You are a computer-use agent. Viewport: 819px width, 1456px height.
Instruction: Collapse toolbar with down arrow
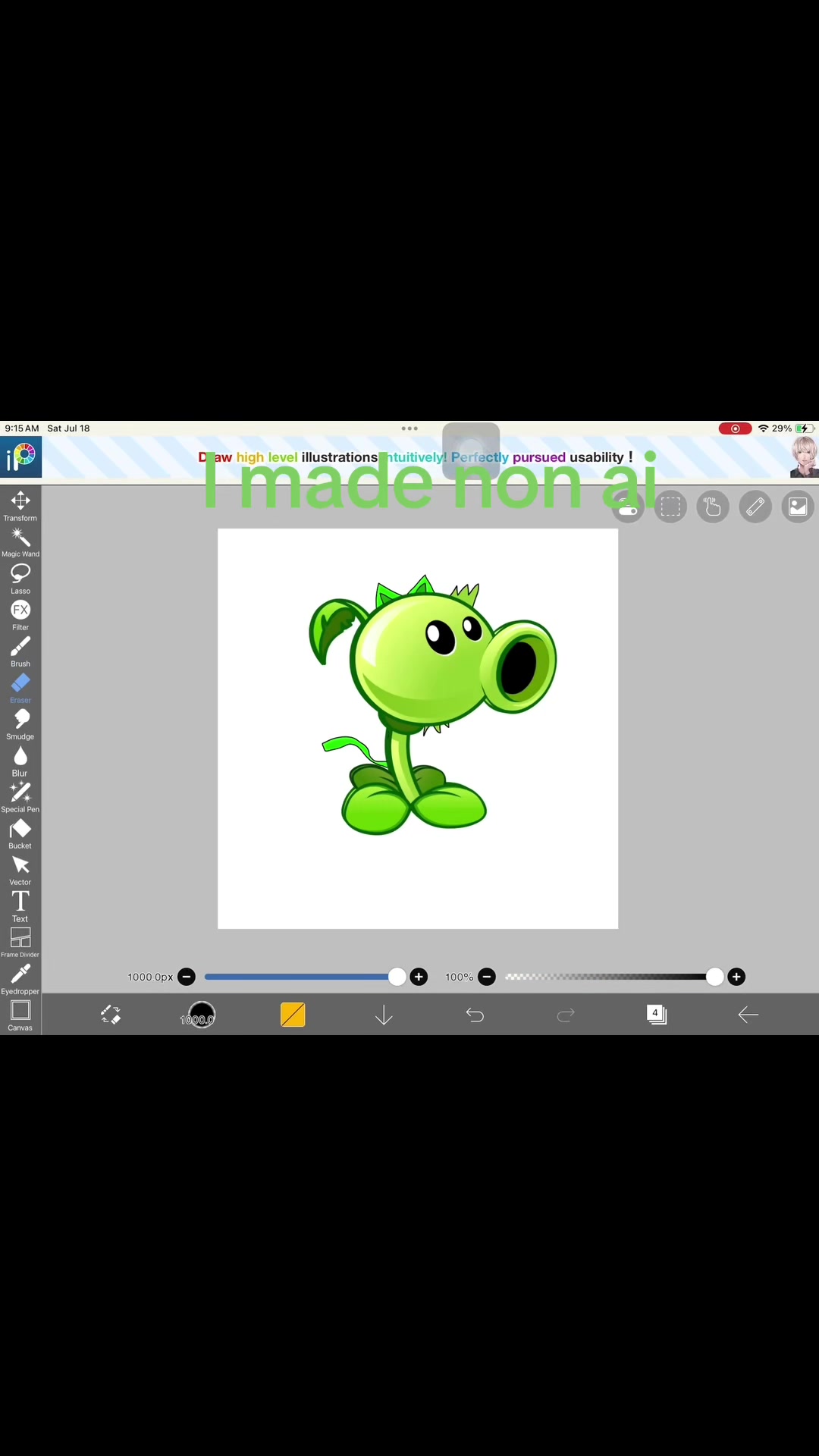tap(384, 1015)
